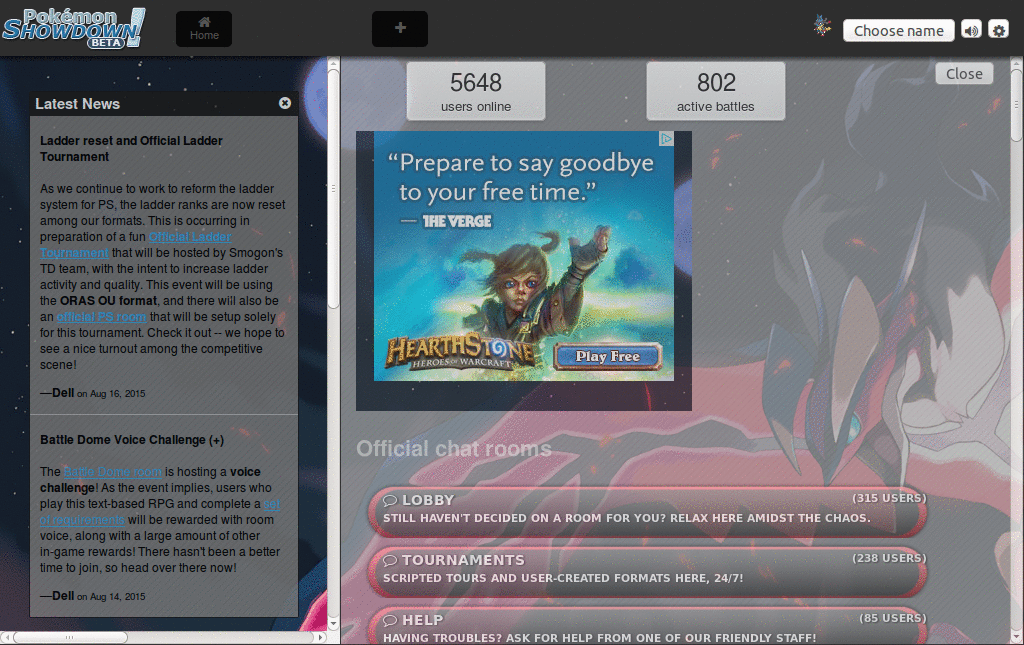Click the Official chat rooms heading
The width and height of the screenshot is (1024, 645).
coord(454,448)
